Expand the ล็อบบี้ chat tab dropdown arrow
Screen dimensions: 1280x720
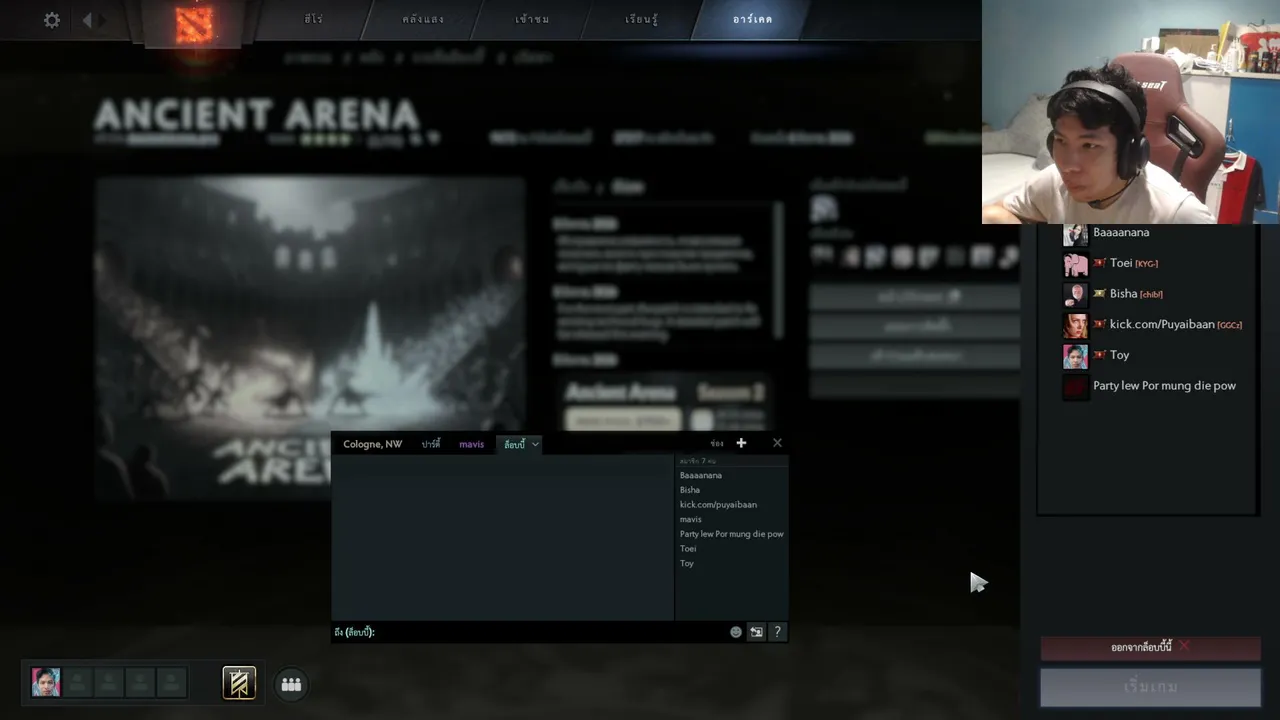coord(535,444)
